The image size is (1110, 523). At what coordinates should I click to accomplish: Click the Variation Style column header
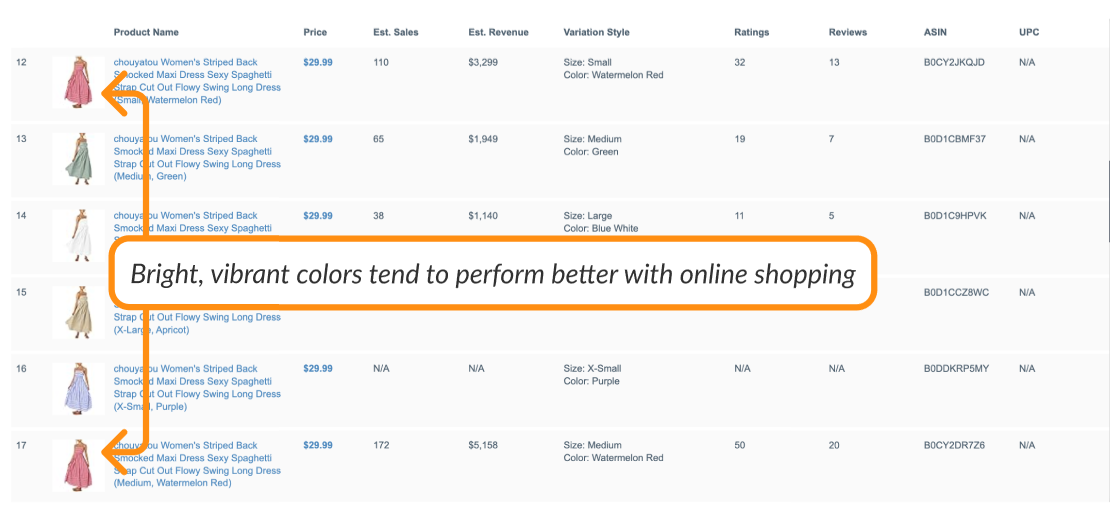(x=596, y=33)
